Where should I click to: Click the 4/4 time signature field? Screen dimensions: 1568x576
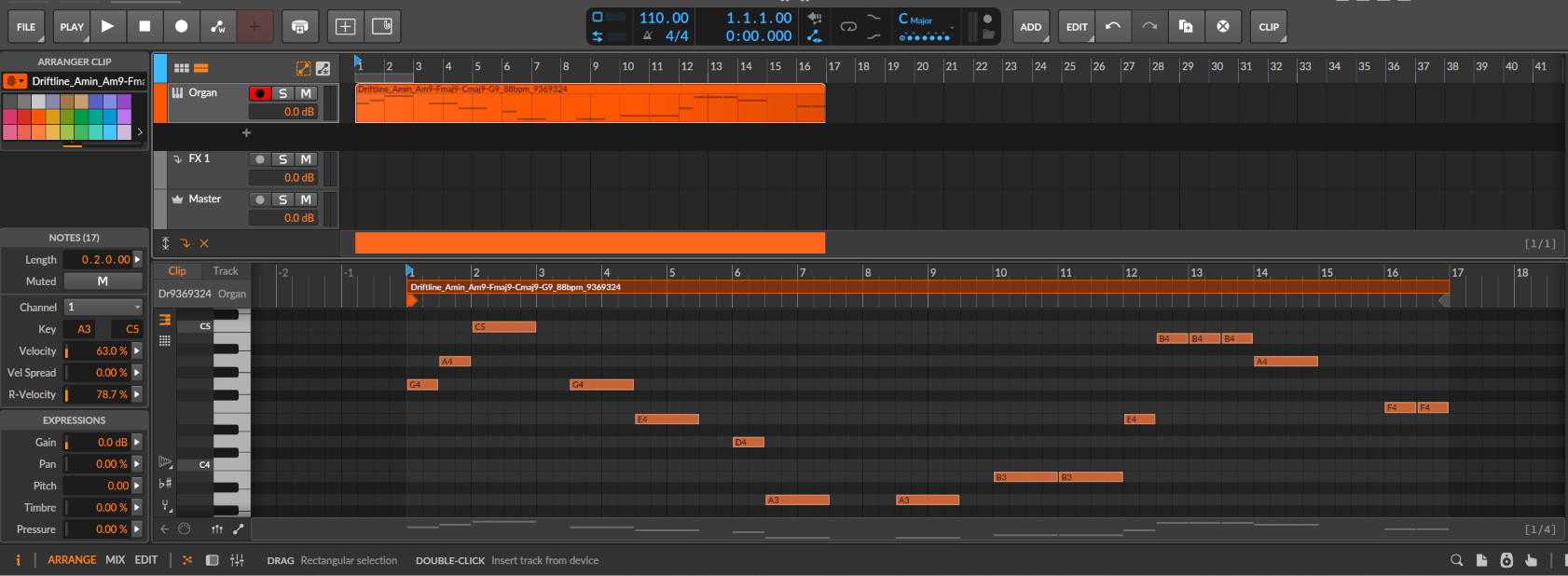coord(677,35)
